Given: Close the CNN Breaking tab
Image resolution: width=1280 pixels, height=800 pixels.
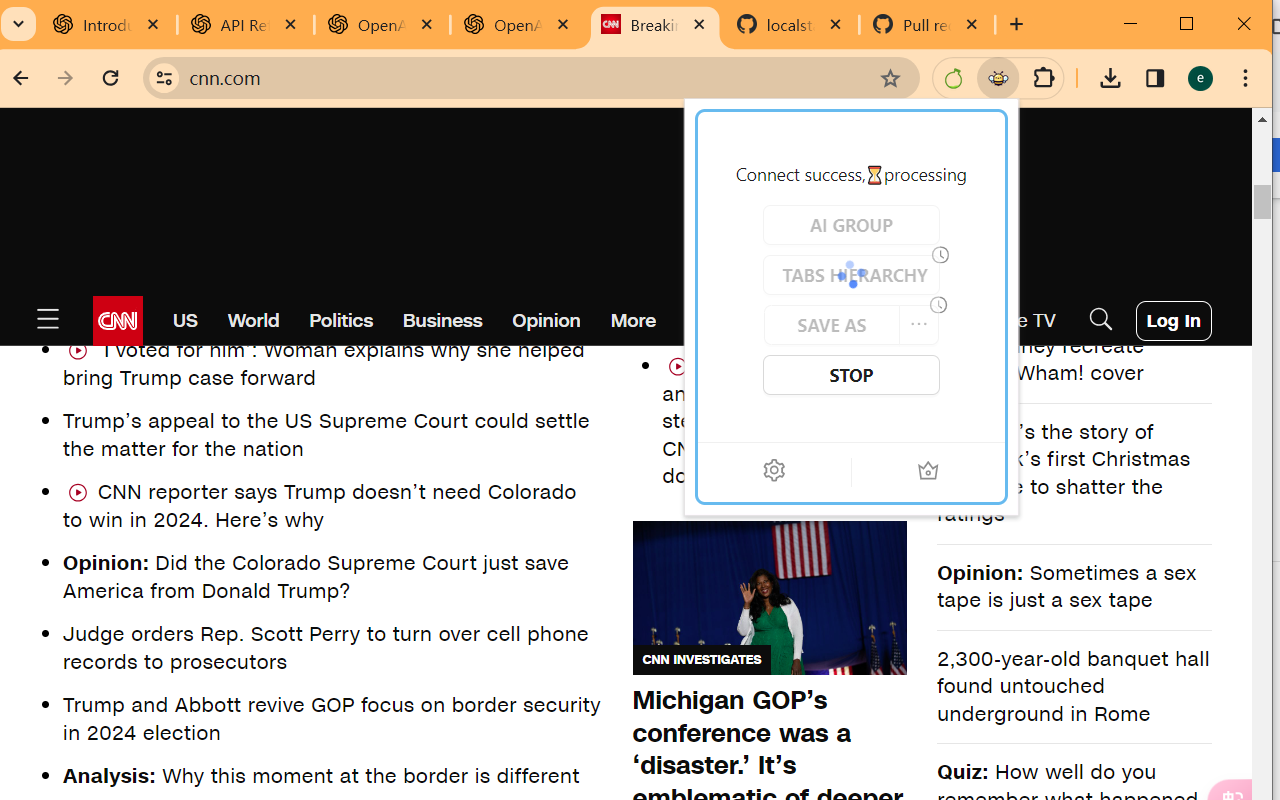Looking at the screenshot, I should (x=699, y=25).
